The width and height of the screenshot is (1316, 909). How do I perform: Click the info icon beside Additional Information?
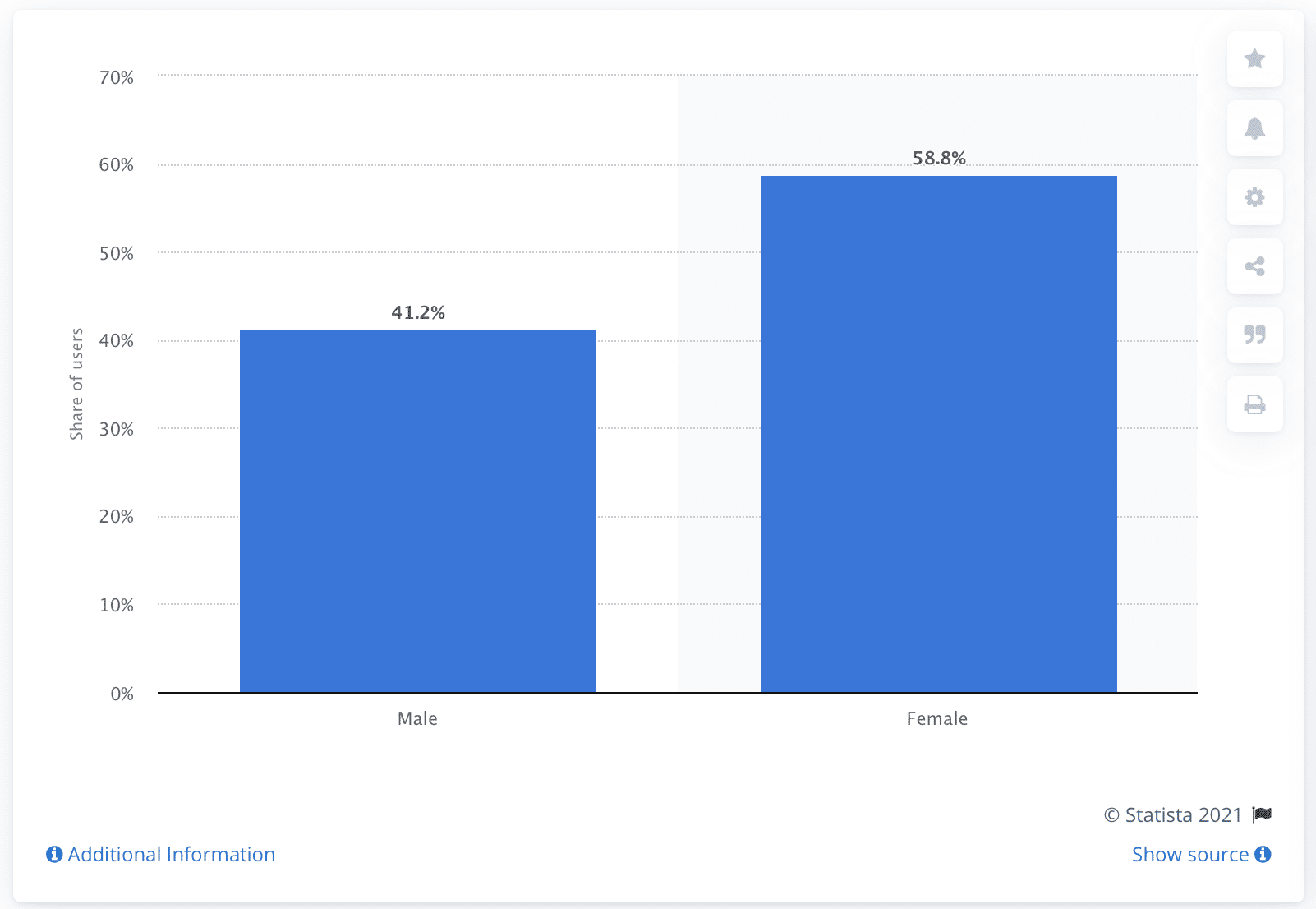pos(54,855)
